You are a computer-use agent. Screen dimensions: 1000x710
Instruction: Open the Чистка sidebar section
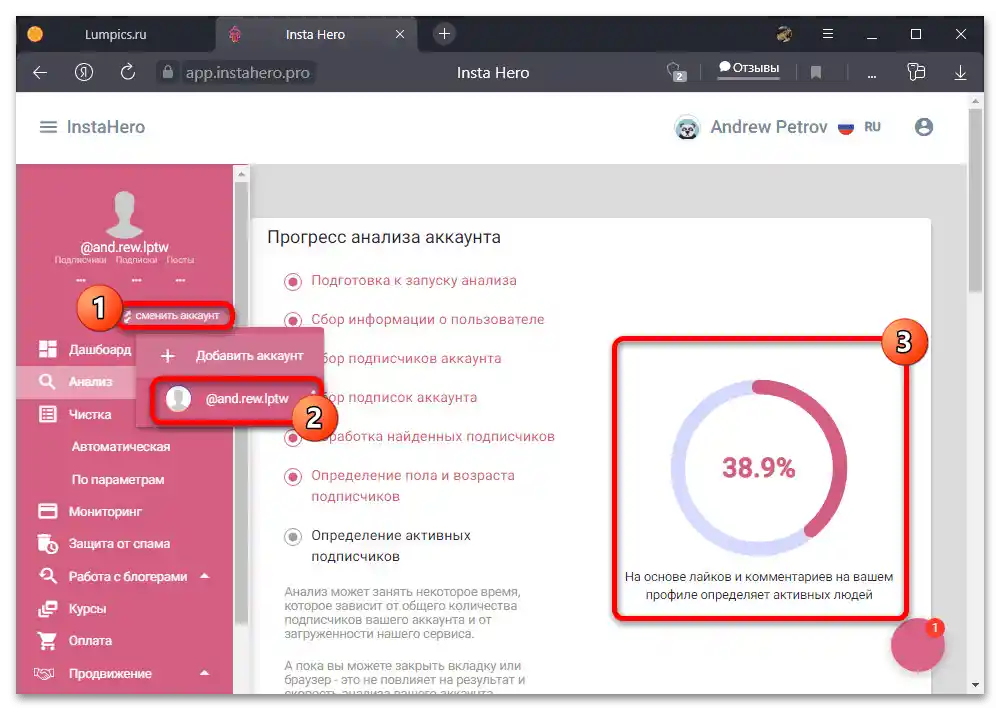coord(90,415)
